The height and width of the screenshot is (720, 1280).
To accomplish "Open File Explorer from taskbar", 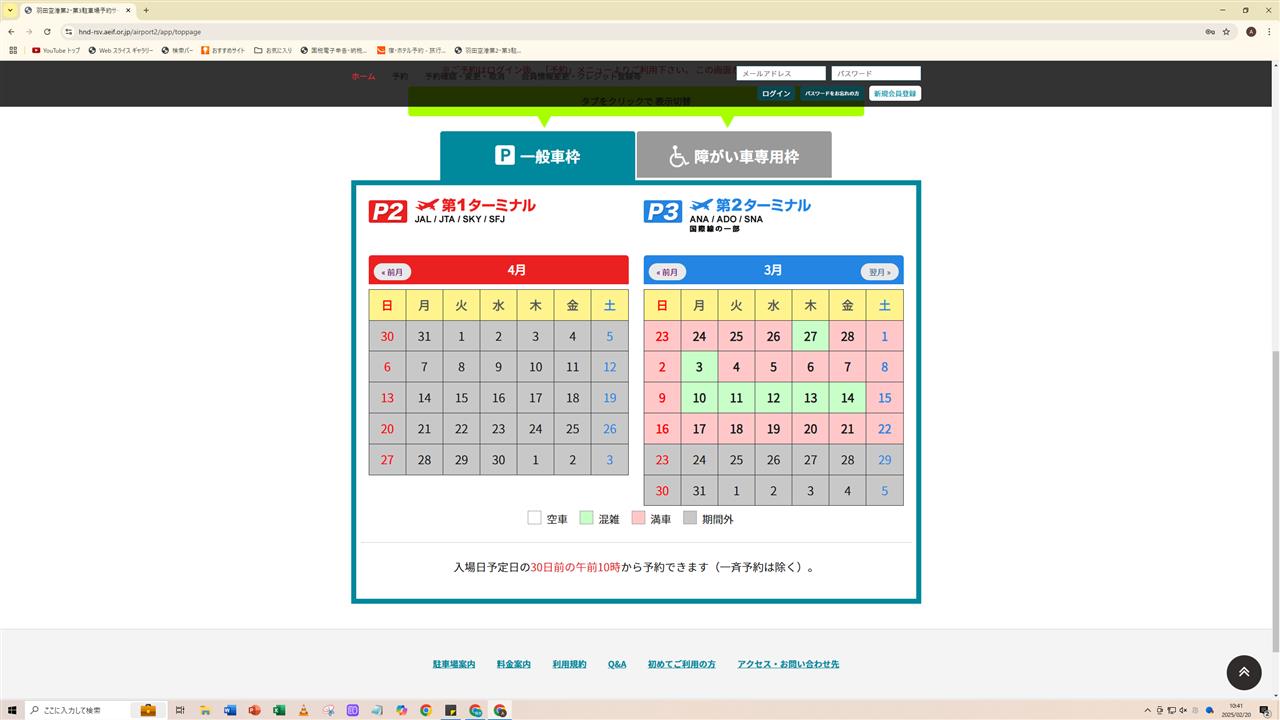I will pos(205,710).
